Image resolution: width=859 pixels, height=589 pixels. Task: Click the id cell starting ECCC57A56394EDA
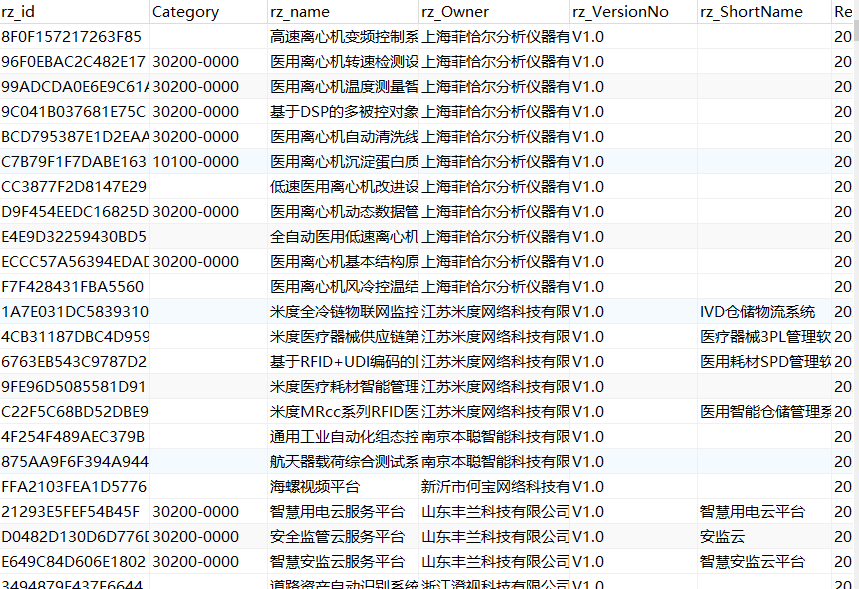(74, 262)
